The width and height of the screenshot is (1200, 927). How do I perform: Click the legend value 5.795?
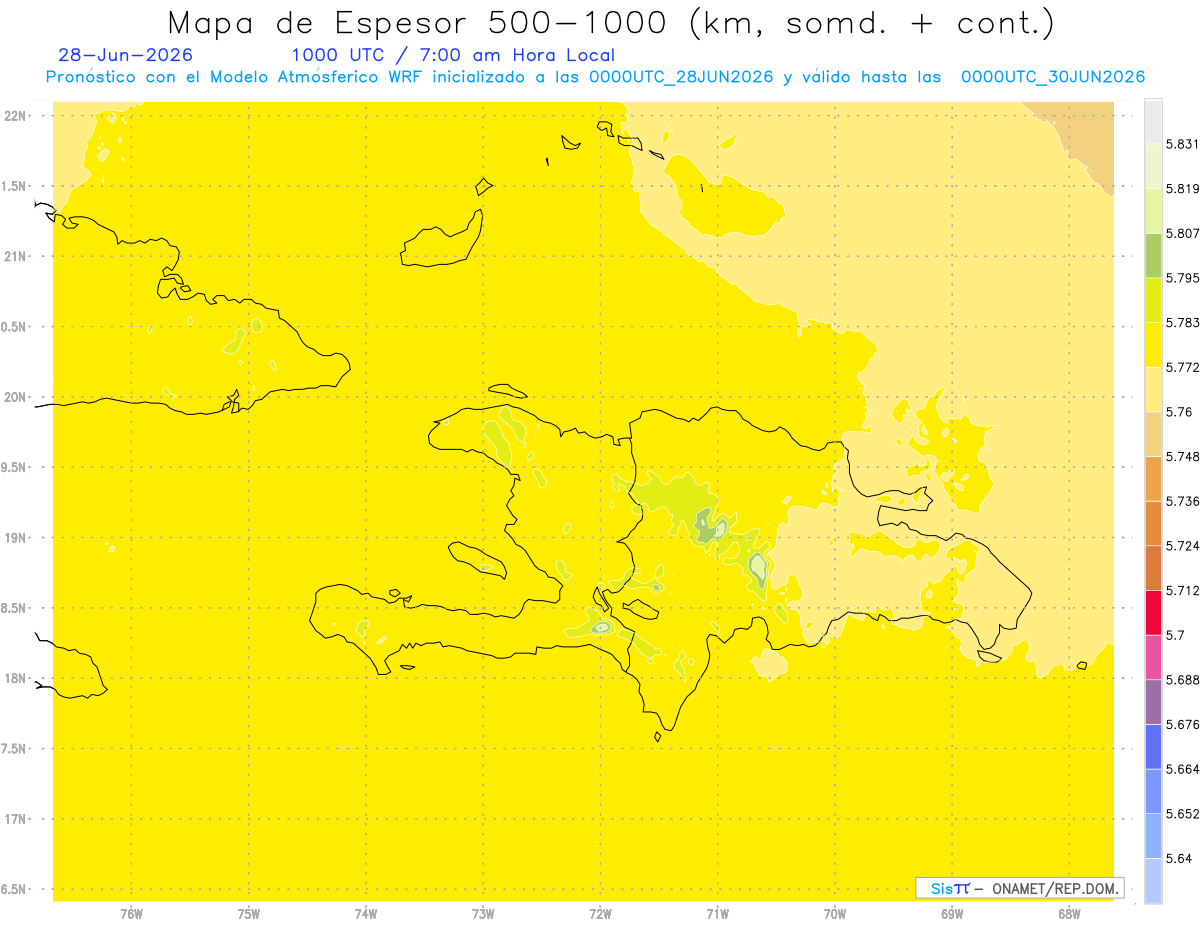[1183, 278]
